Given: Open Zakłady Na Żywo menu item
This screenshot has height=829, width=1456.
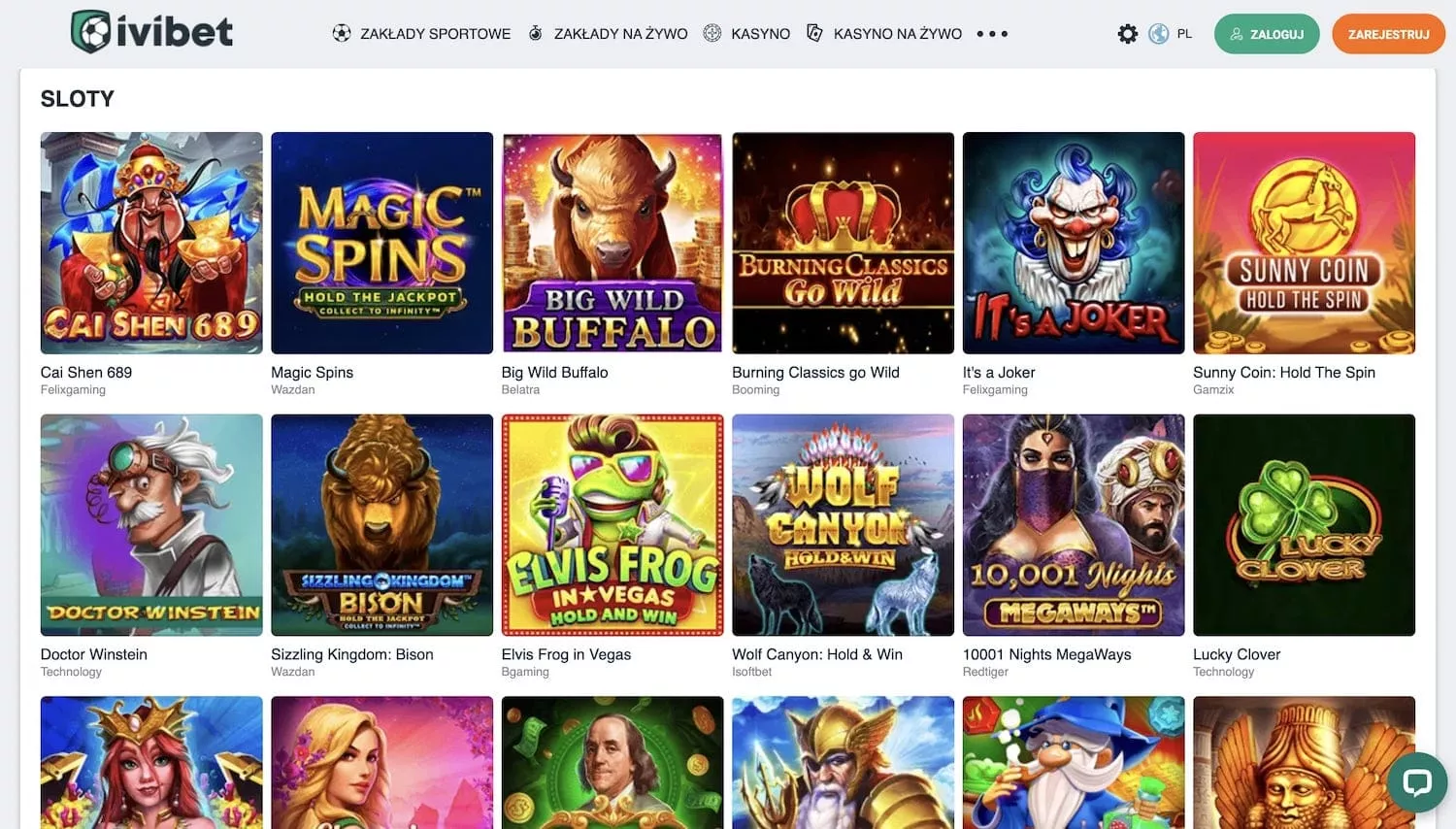Looking at the screenshot, I should click(x=620, y=34).
